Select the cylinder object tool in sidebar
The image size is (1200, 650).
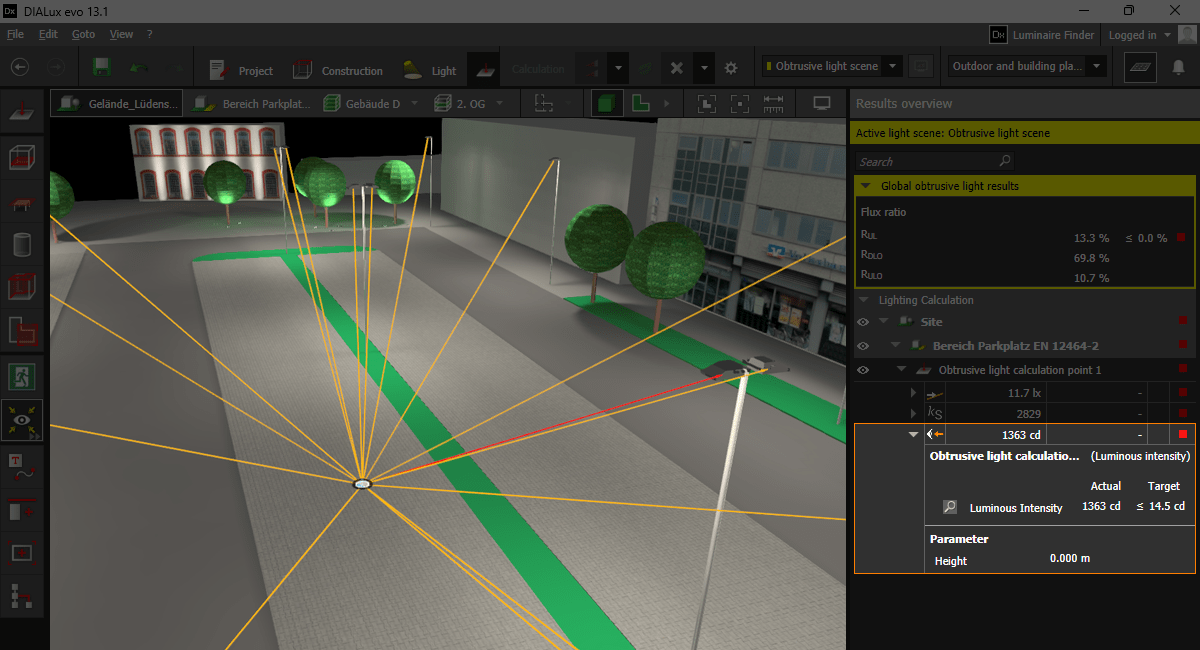[21, 245]
